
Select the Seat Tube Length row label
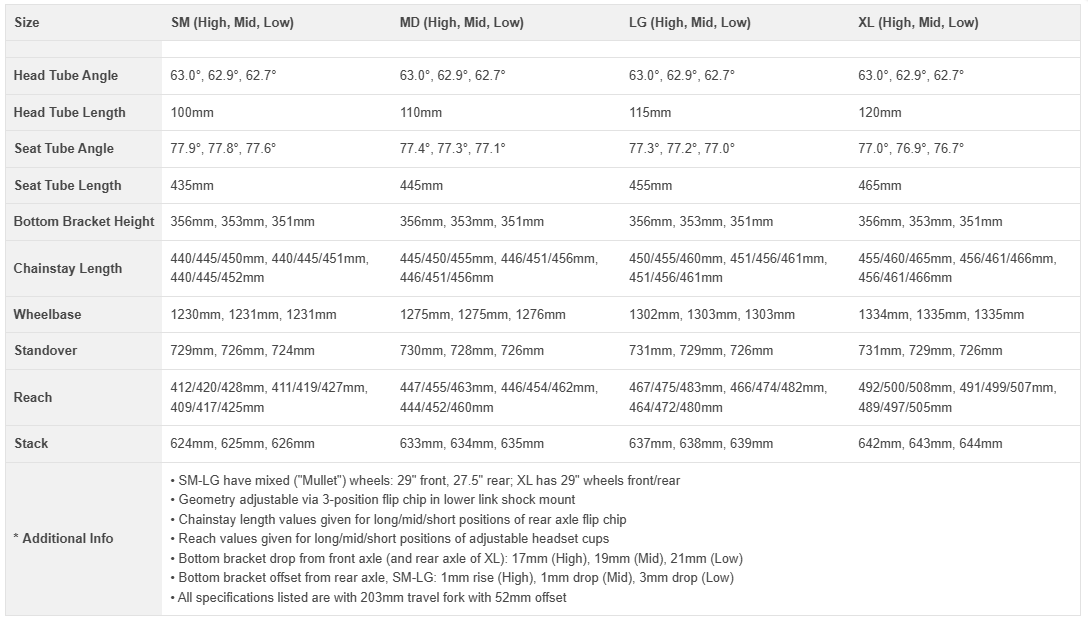point(68,185)
